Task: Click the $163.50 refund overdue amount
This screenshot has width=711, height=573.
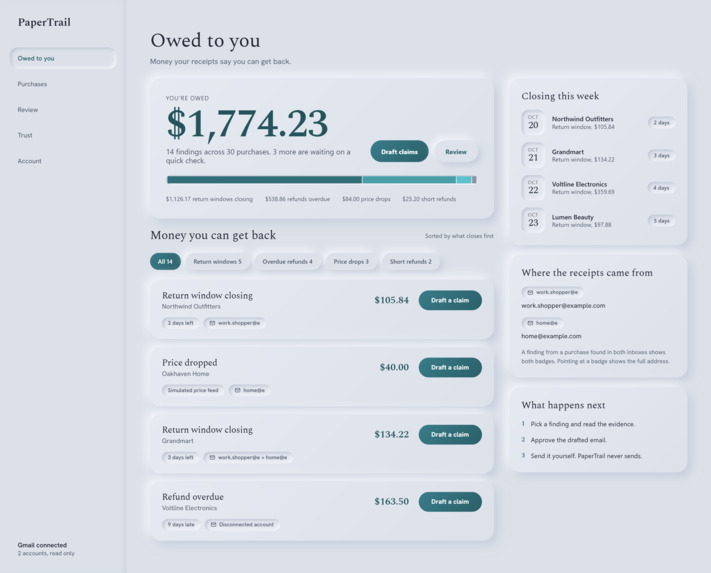Action: coord(391,501)
